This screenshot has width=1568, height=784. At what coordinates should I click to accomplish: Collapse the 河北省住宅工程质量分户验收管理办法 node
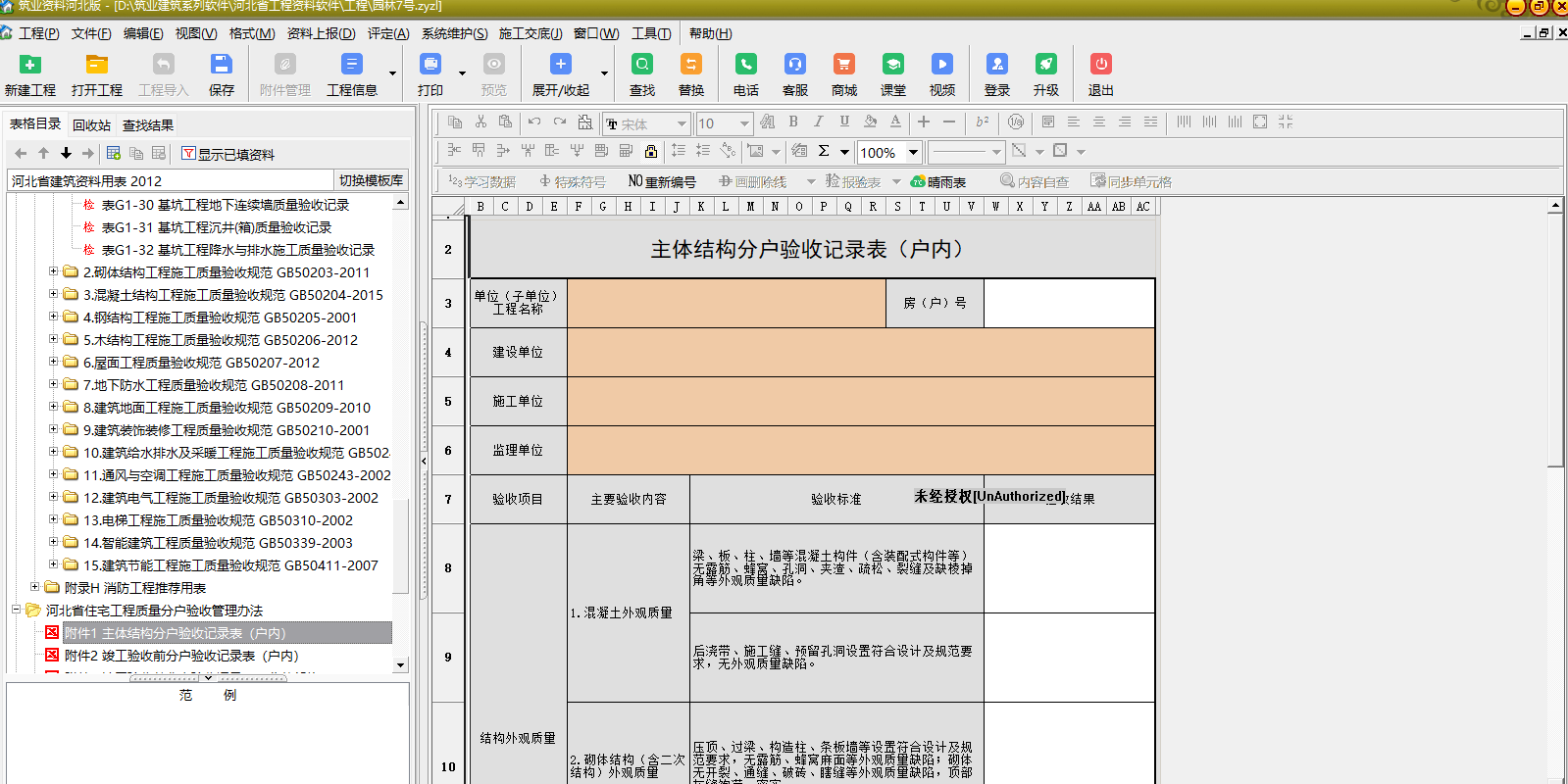coord(17,610)
